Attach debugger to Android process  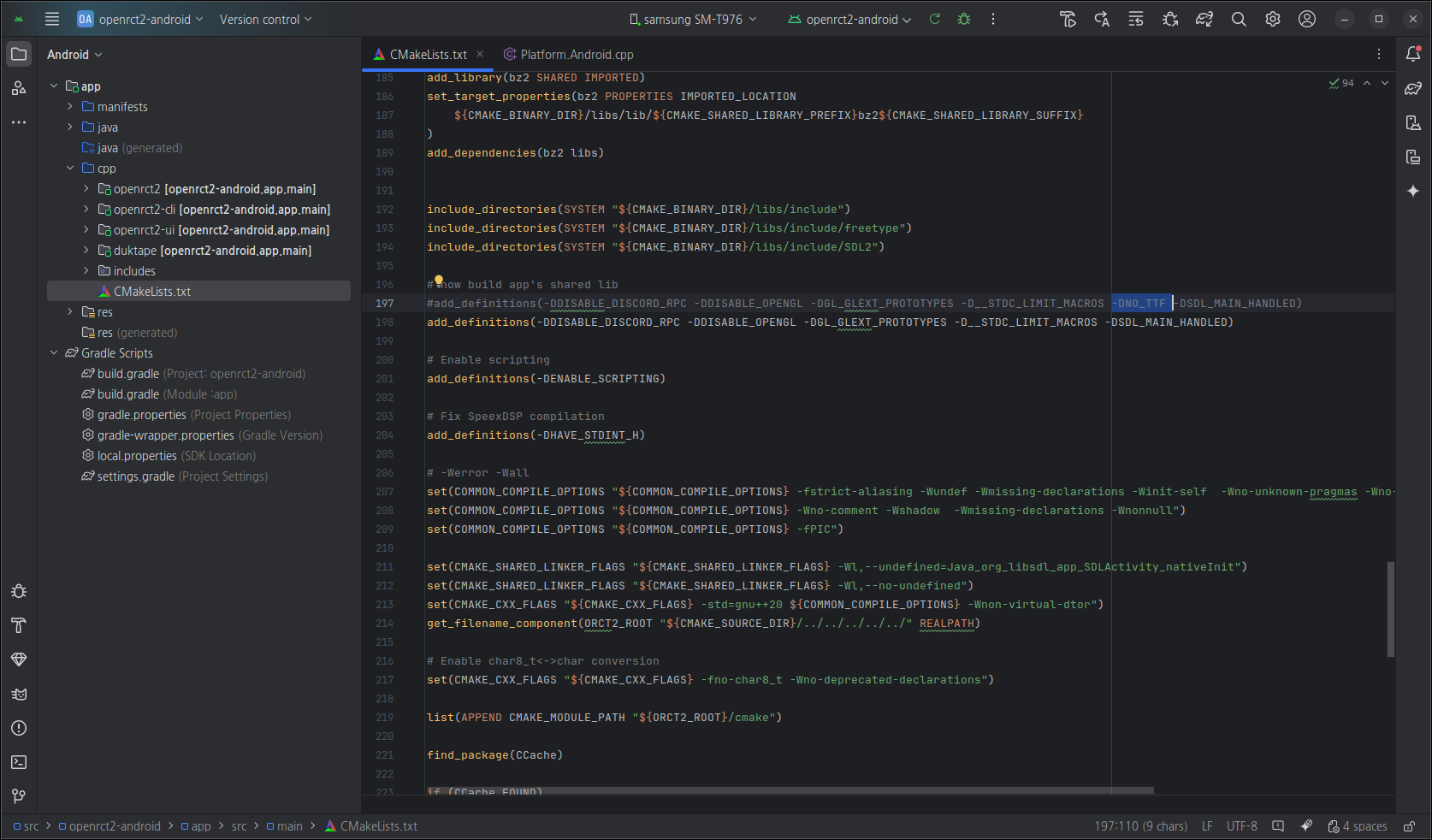tap(1170, 19)
